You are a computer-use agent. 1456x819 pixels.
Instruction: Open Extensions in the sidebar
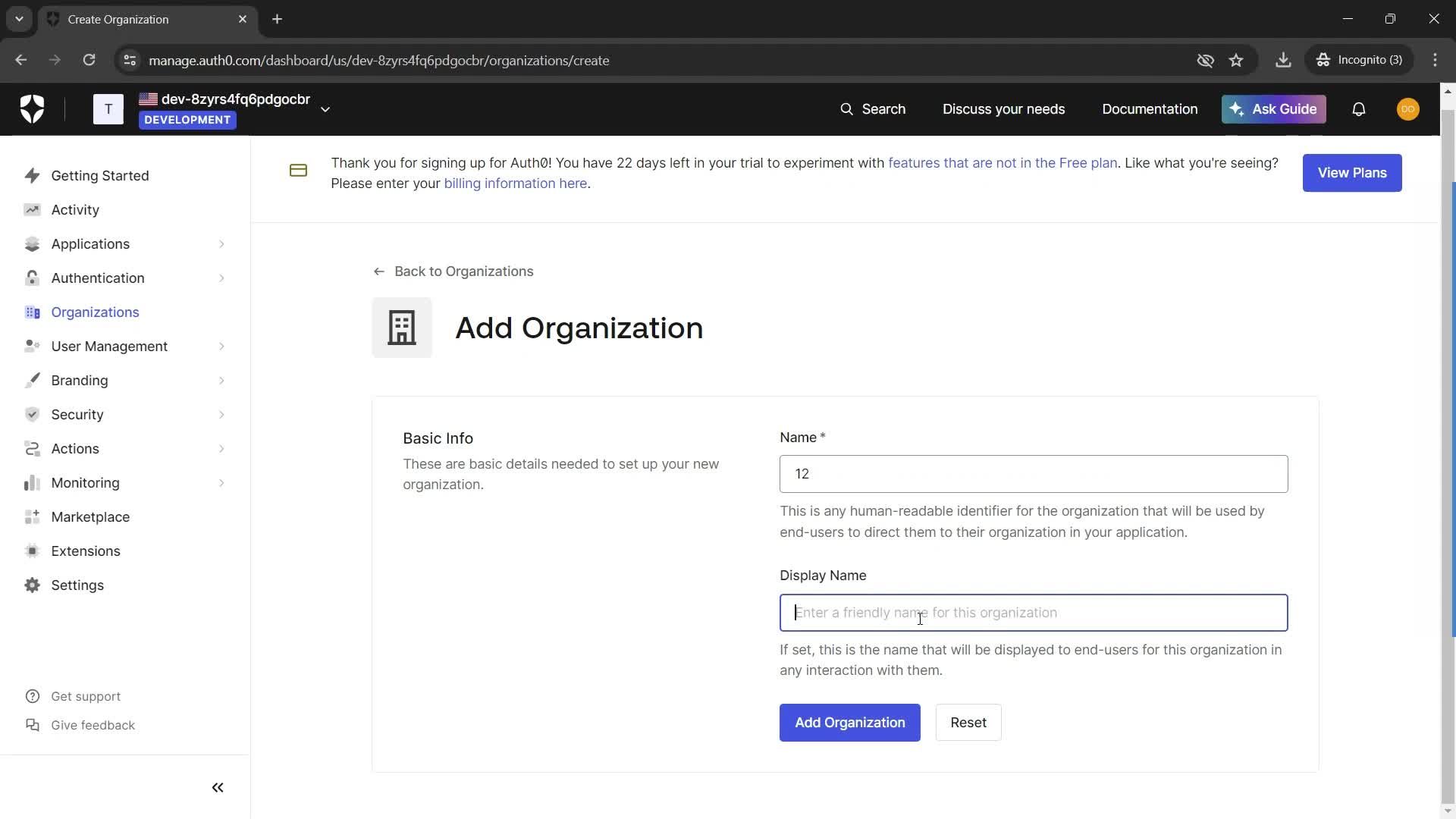(86, 551)
